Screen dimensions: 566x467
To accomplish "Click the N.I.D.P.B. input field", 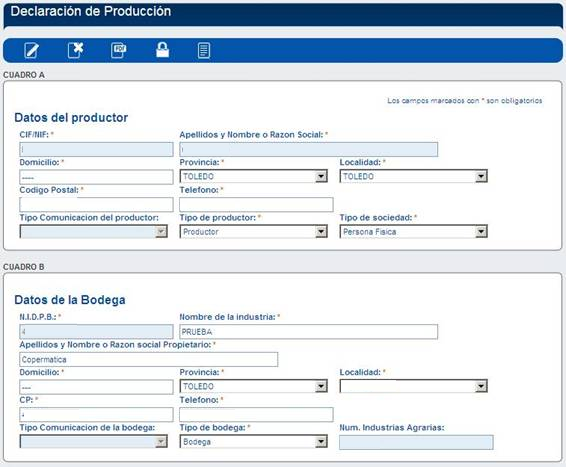I will coord(96,331).
